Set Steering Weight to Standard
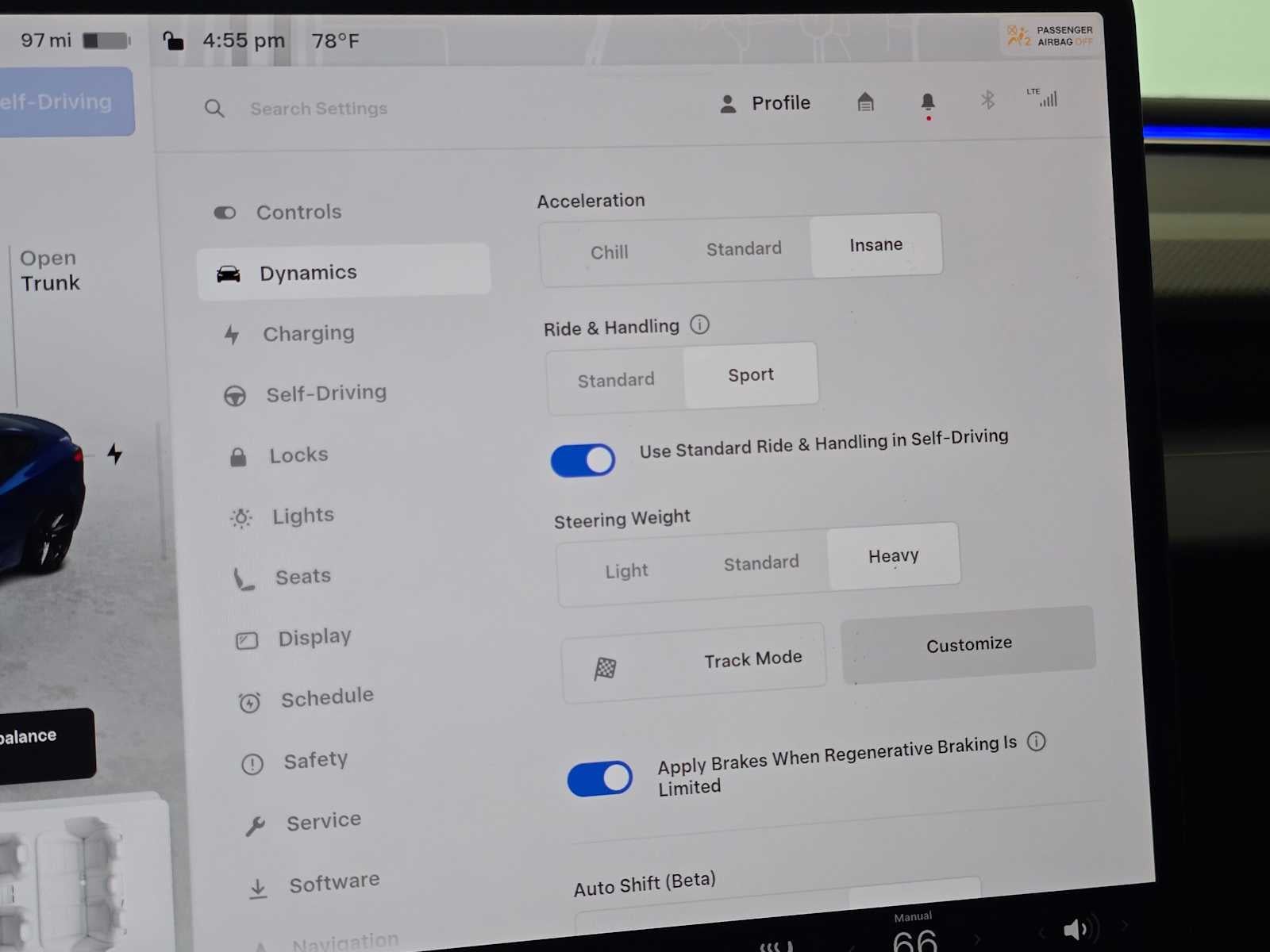Viewport: 1270px width, 952px height. [761, 563]
